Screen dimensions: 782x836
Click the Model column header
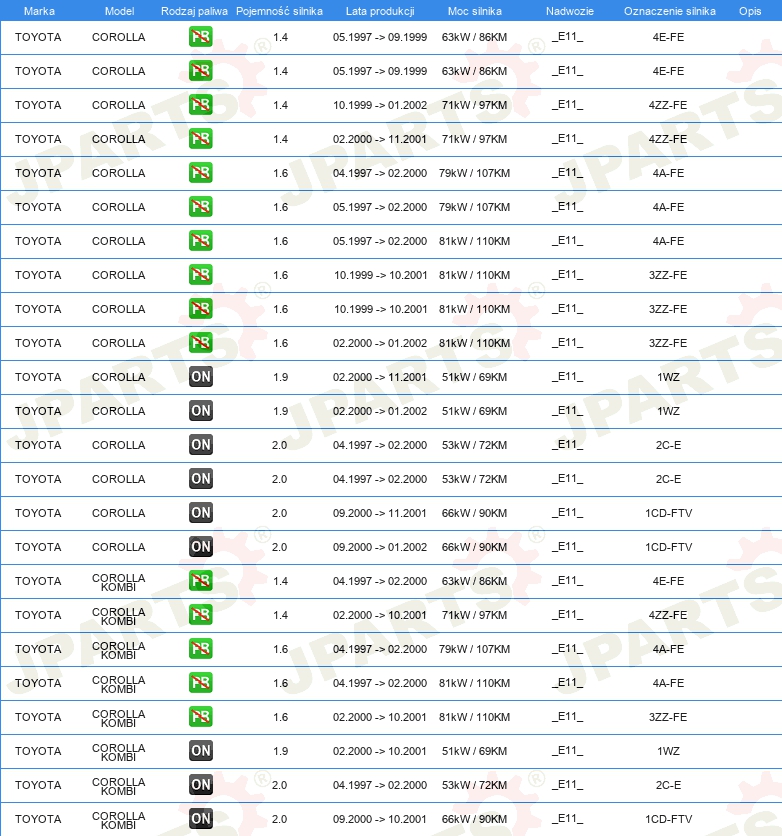coord(119,11)
